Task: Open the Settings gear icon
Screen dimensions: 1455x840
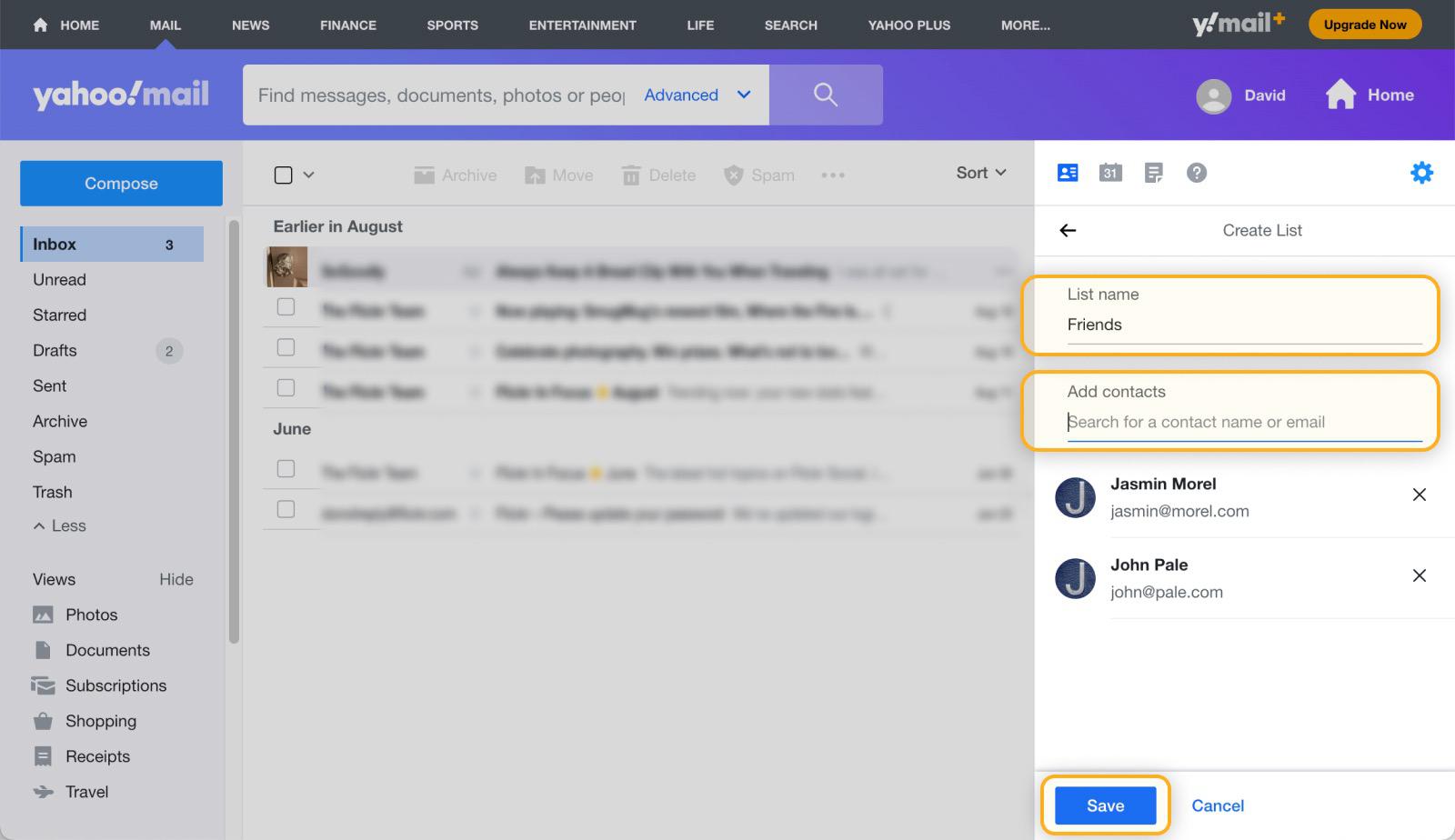Action: (x=1421, y=173)
